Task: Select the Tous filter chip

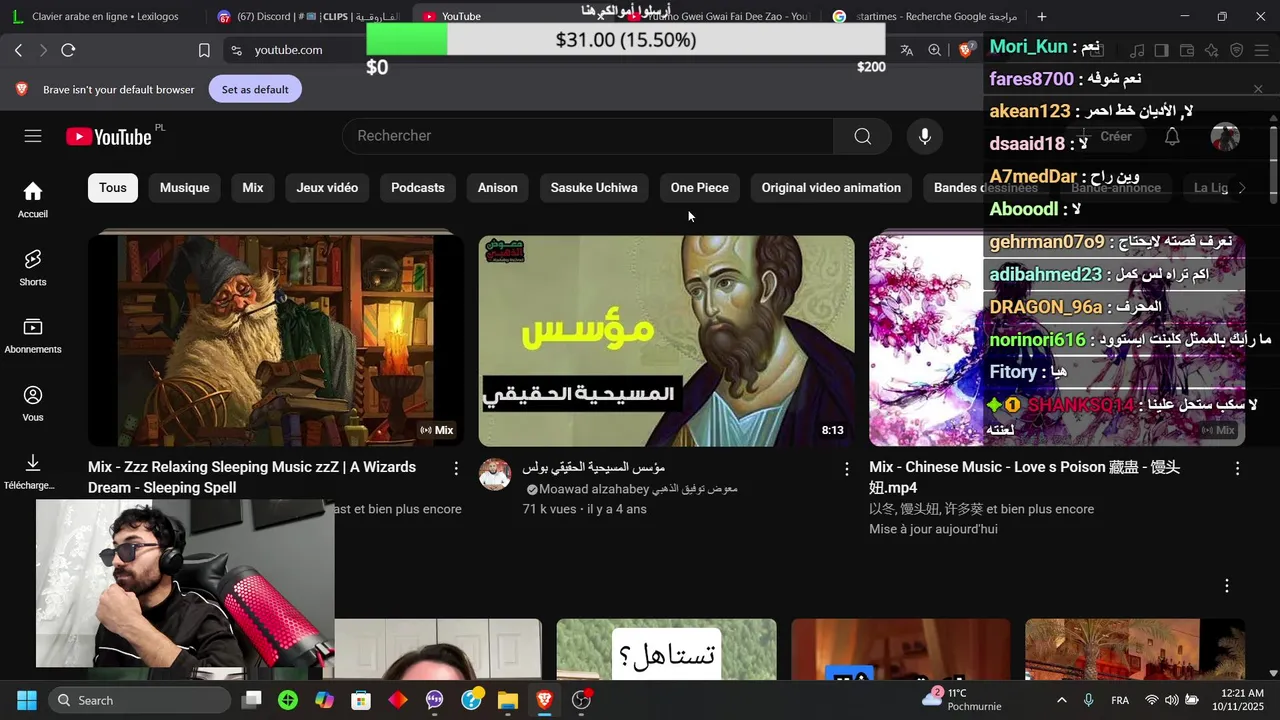Action: coord(113,188)
